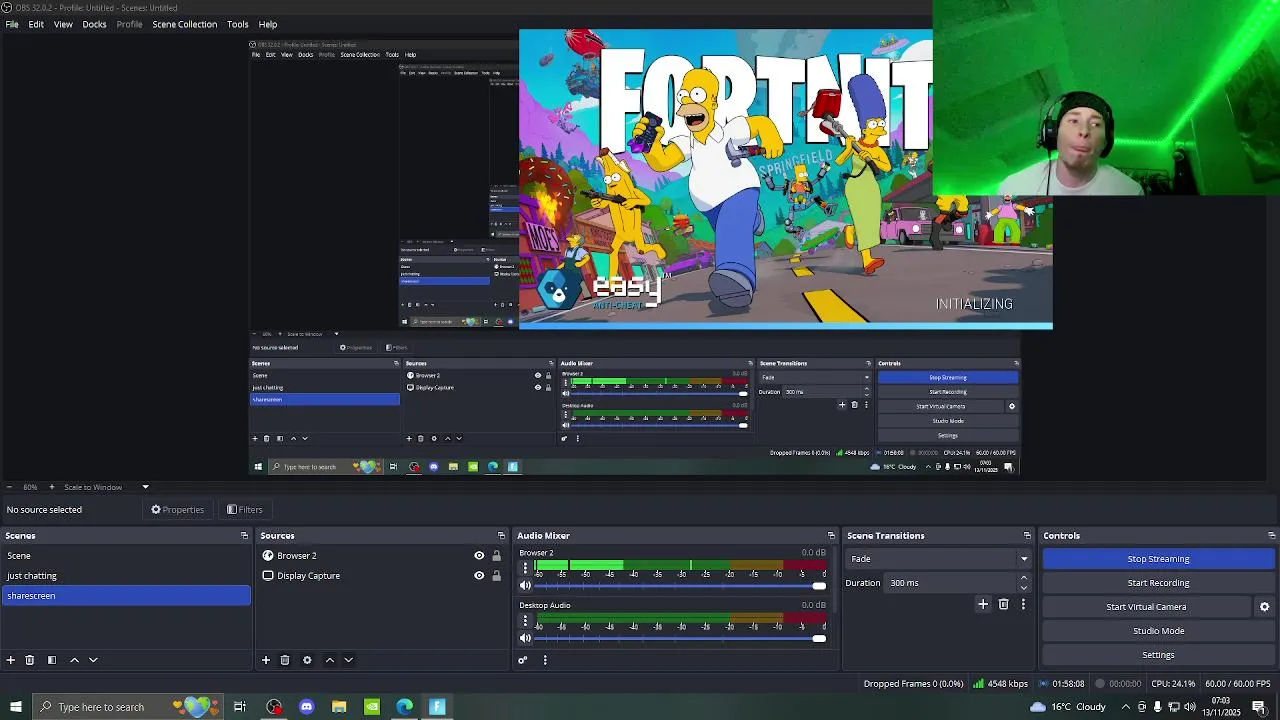Screen dimensions: 1280x720
Task: Toggle lock on Display Capture source
Action: click(496, 576)
